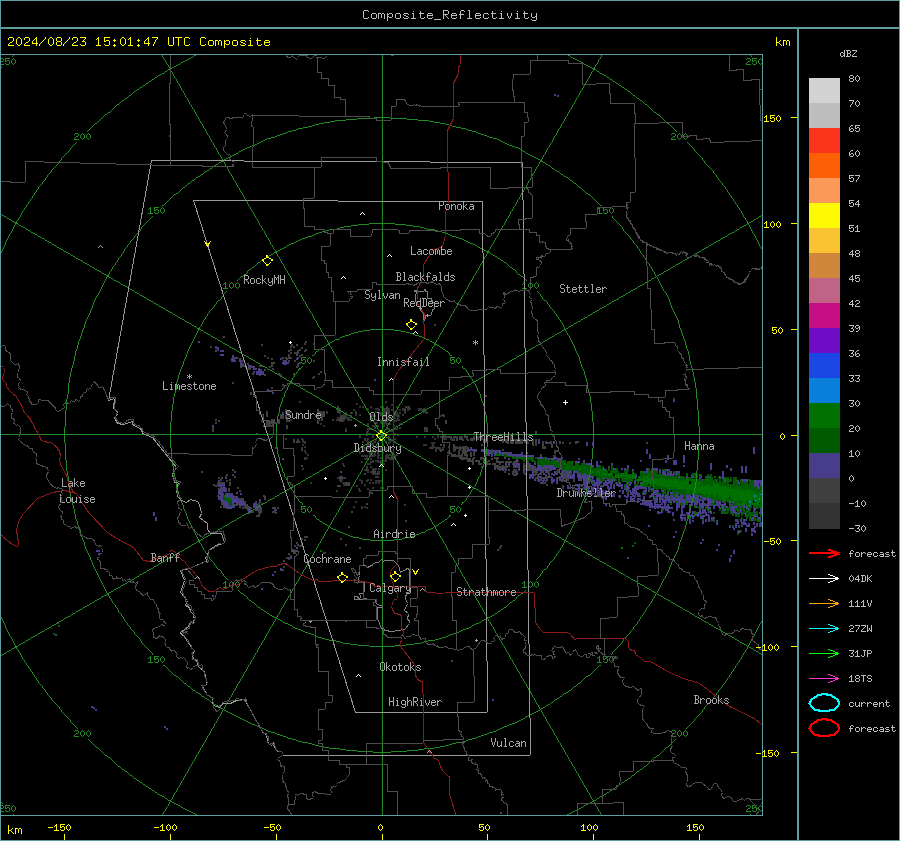Click the white plus marker east of ThreeHills
The width and height of the screenshot is (900, 841).
point(565,402)
